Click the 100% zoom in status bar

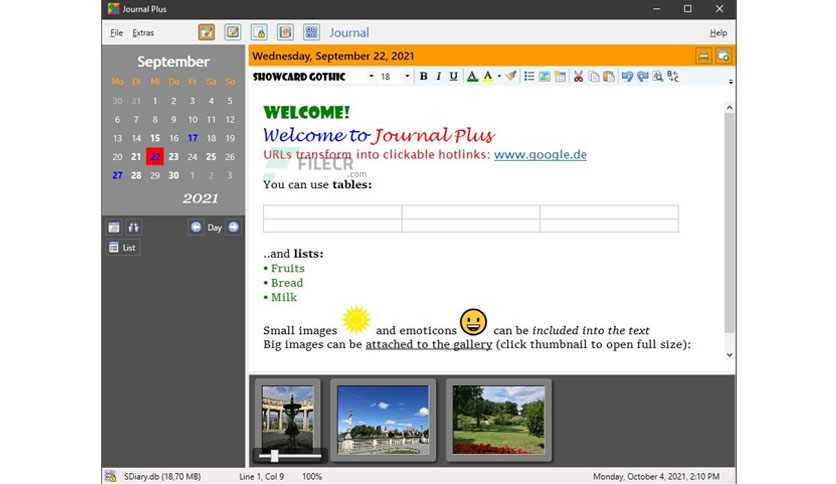pos(312,477)
